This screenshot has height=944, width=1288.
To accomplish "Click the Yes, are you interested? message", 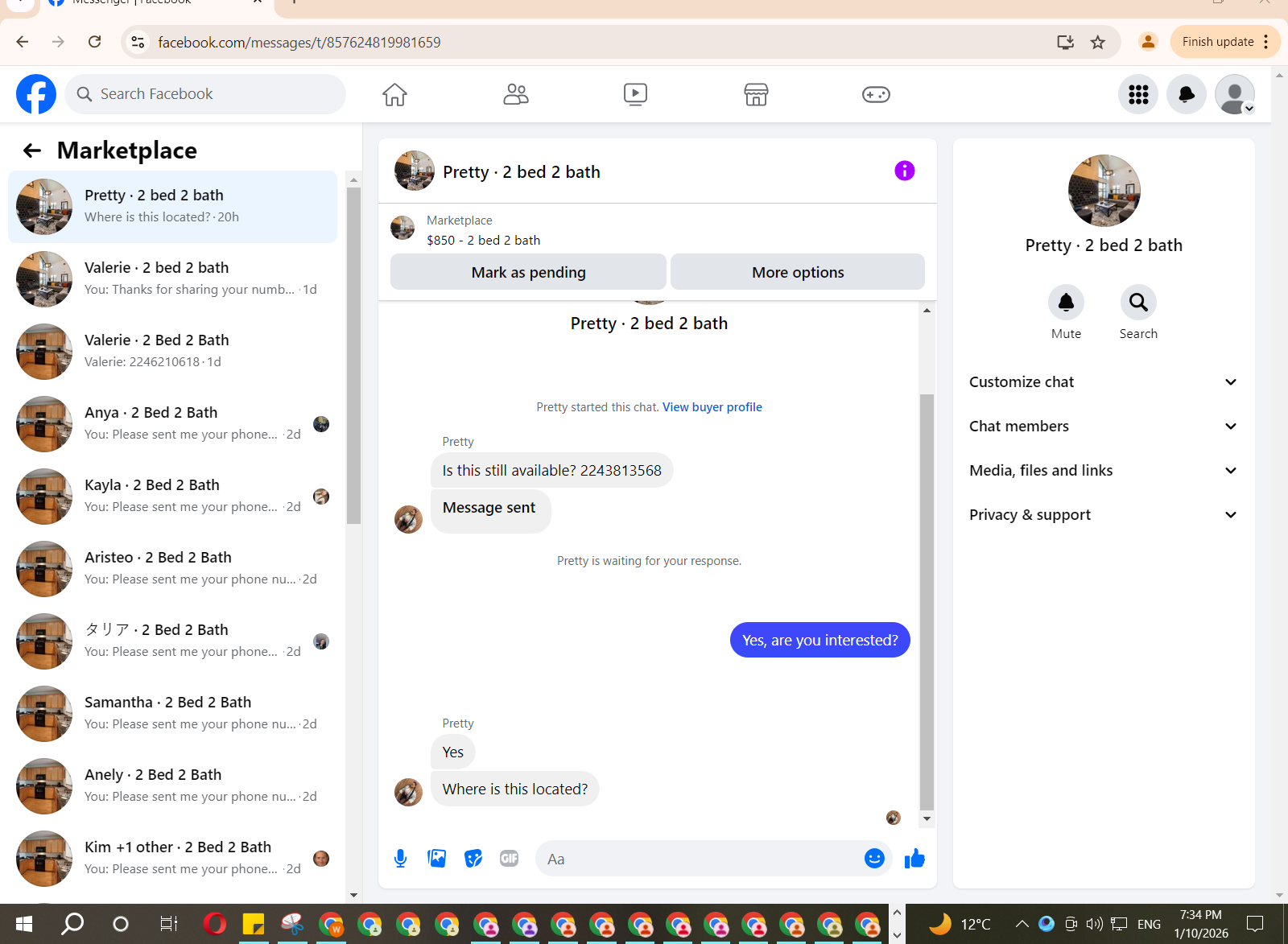I will click(x=819, y=640).
